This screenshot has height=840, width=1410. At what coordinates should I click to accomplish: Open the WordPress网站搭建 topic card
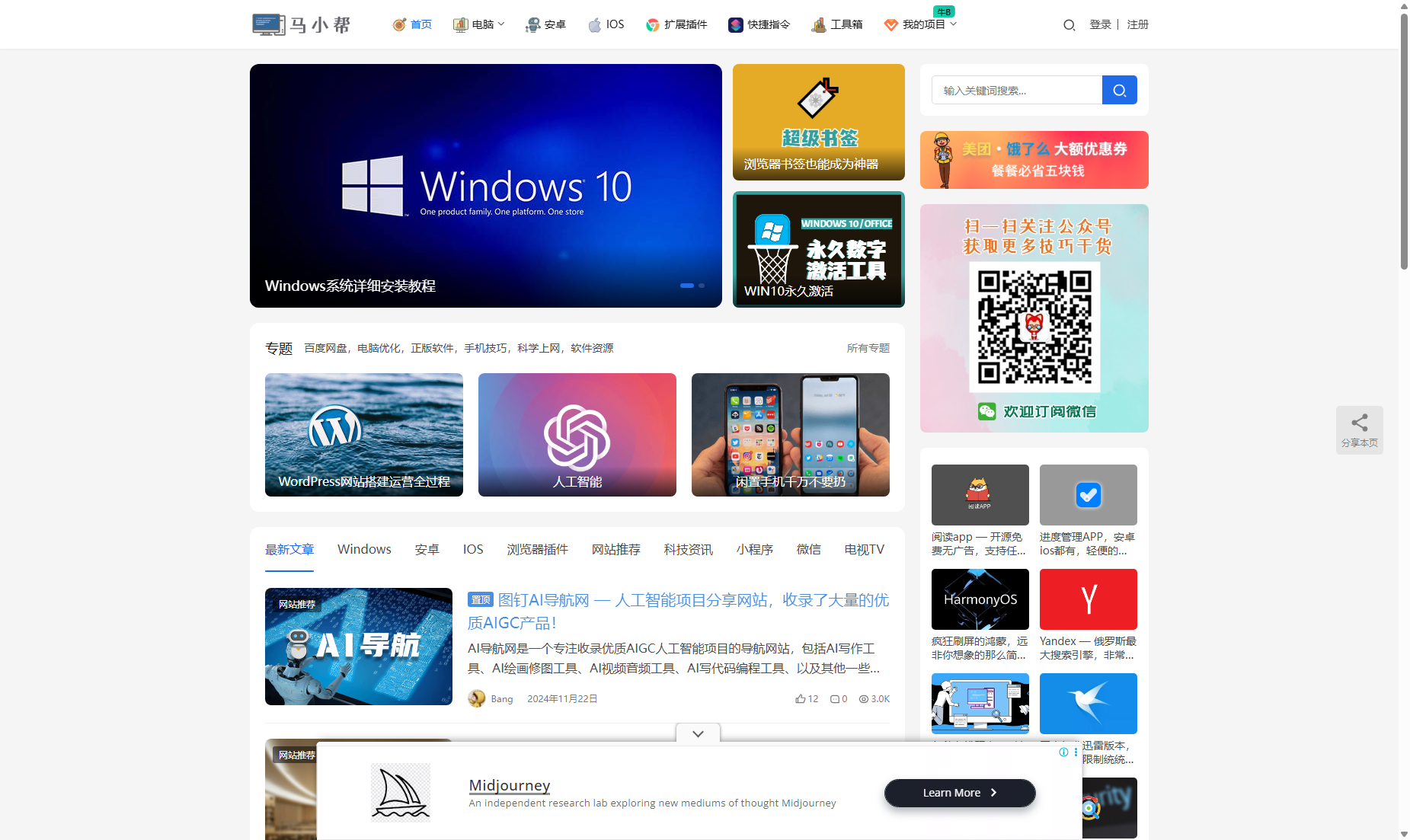coord(364,435)
